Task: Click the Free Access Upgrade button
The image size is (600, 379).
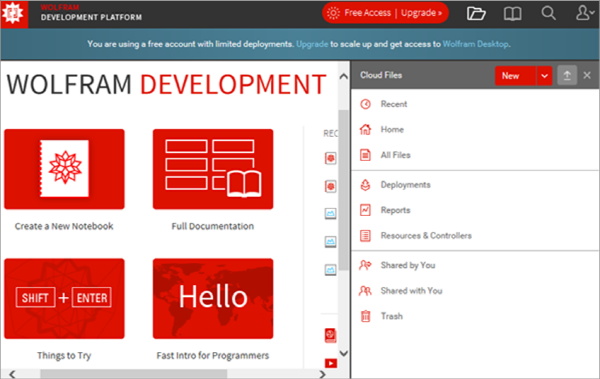Action: coord(385,13)
